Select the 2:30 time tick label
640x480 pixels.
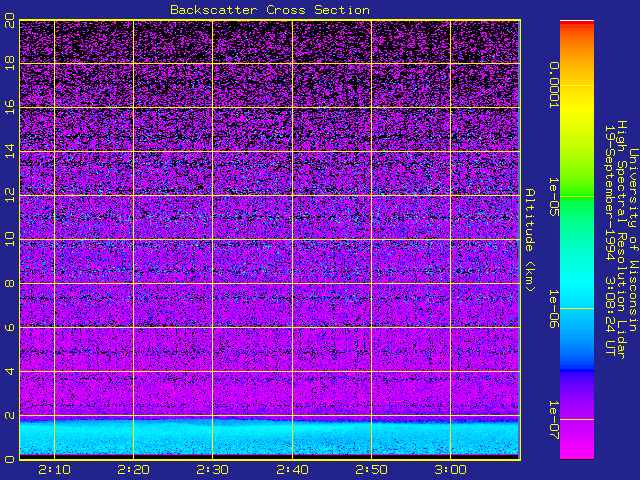pyautogui.click(x=212, y=470)
